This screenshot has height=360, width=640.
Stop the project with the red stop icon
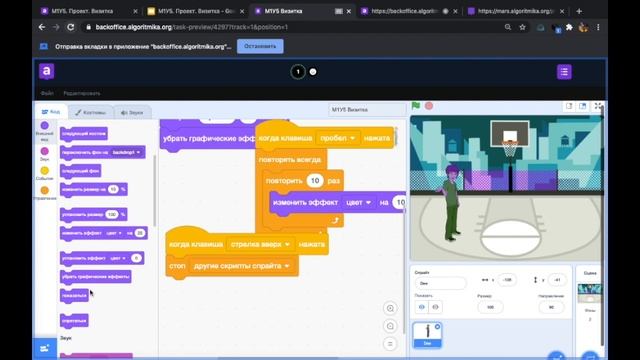[429, 106]
